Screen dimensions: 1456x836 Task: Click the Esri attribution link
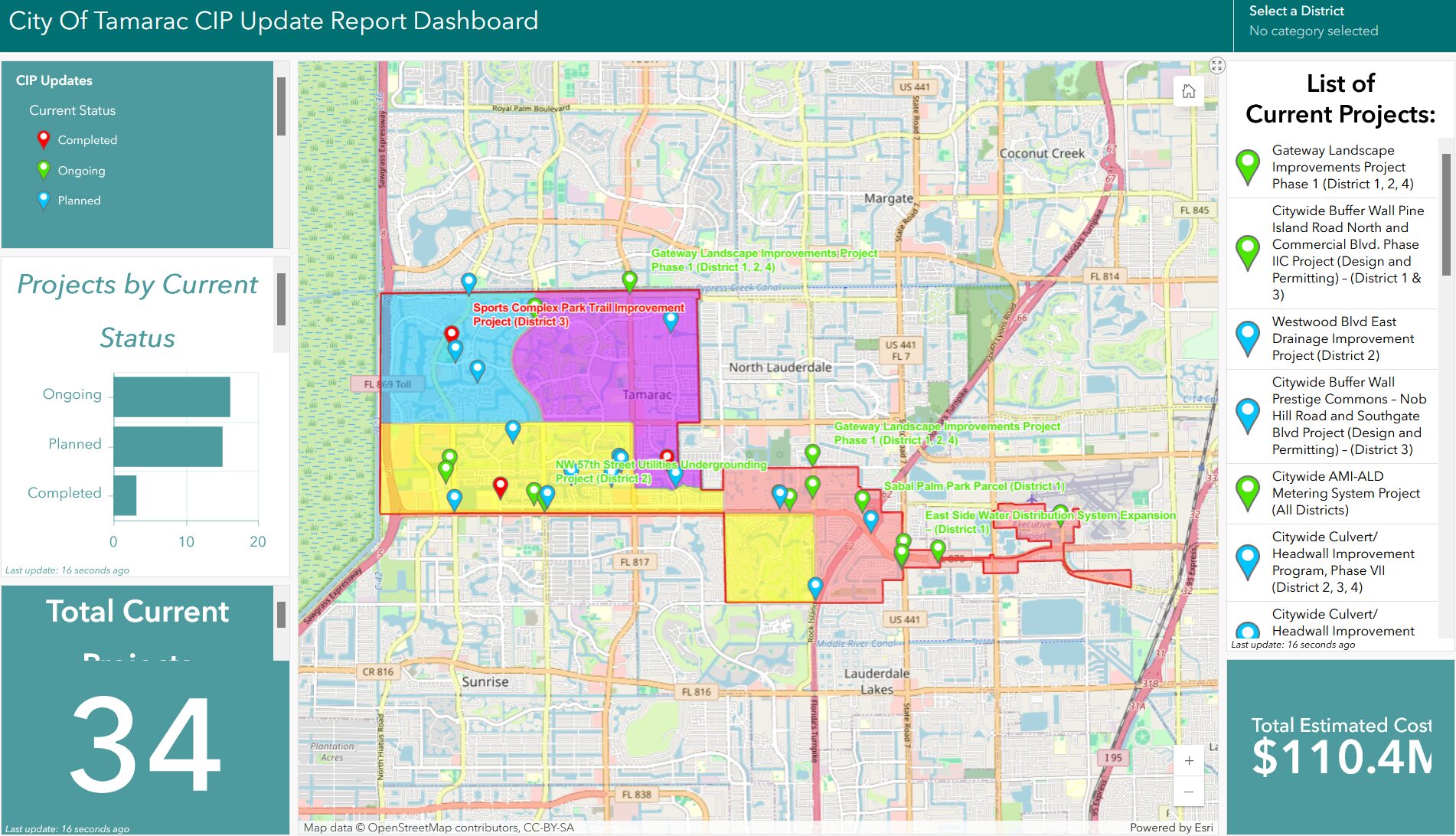1171,828
